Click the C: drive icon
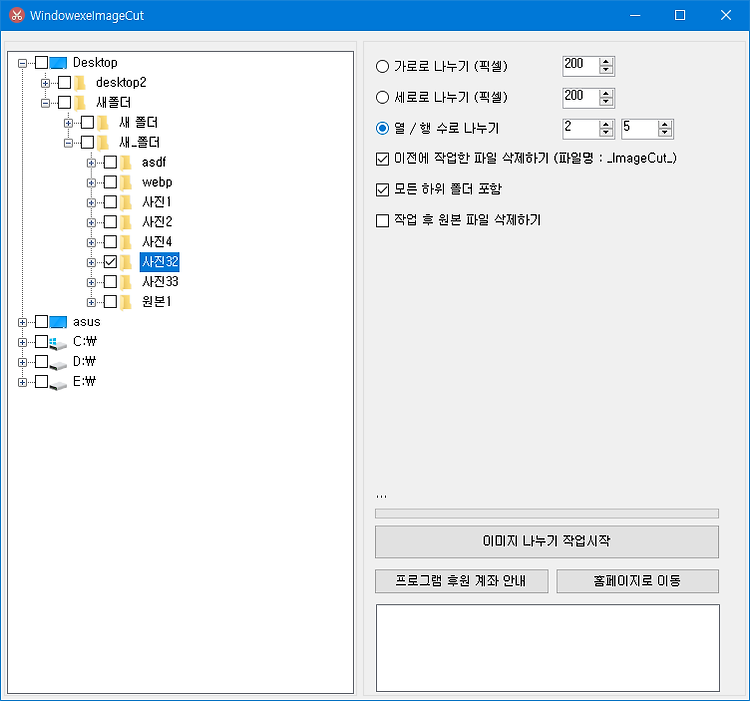The image size is (750, 701). [58, 342]
